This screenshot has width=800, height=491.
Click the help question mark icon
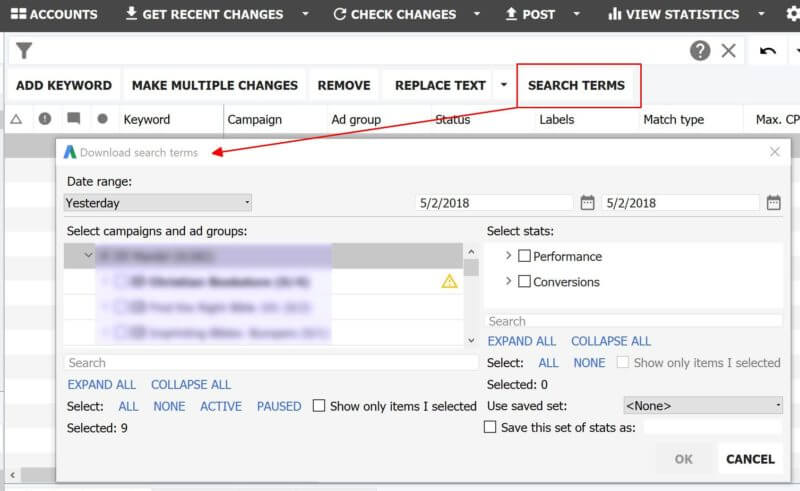pyautogui.click(x=700, y=51)
